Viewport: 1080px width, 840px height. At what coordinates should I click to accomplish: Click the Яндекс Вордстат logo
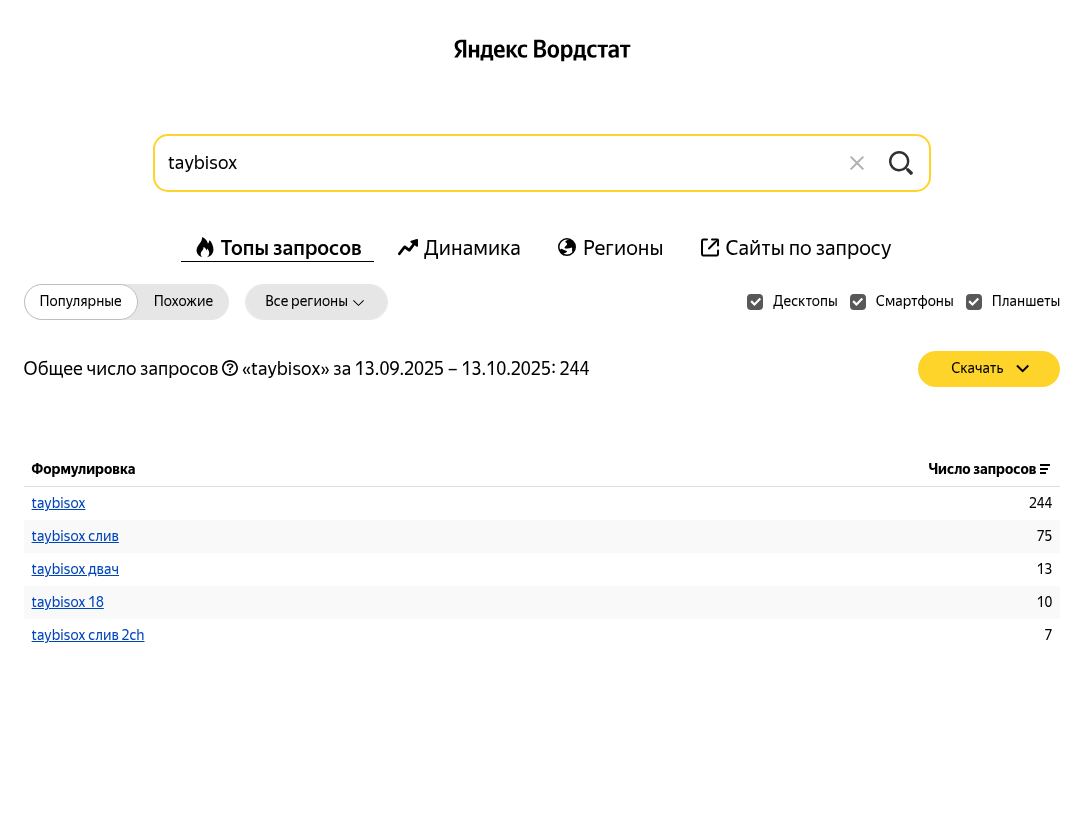[541, 50]
